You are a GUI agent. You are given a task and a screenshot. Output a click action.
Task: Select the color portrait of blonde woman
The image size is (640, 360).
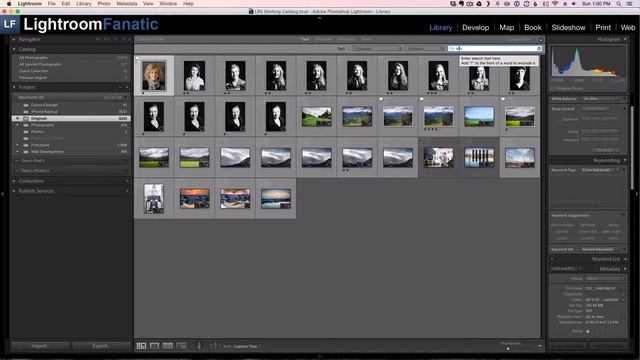154,76
